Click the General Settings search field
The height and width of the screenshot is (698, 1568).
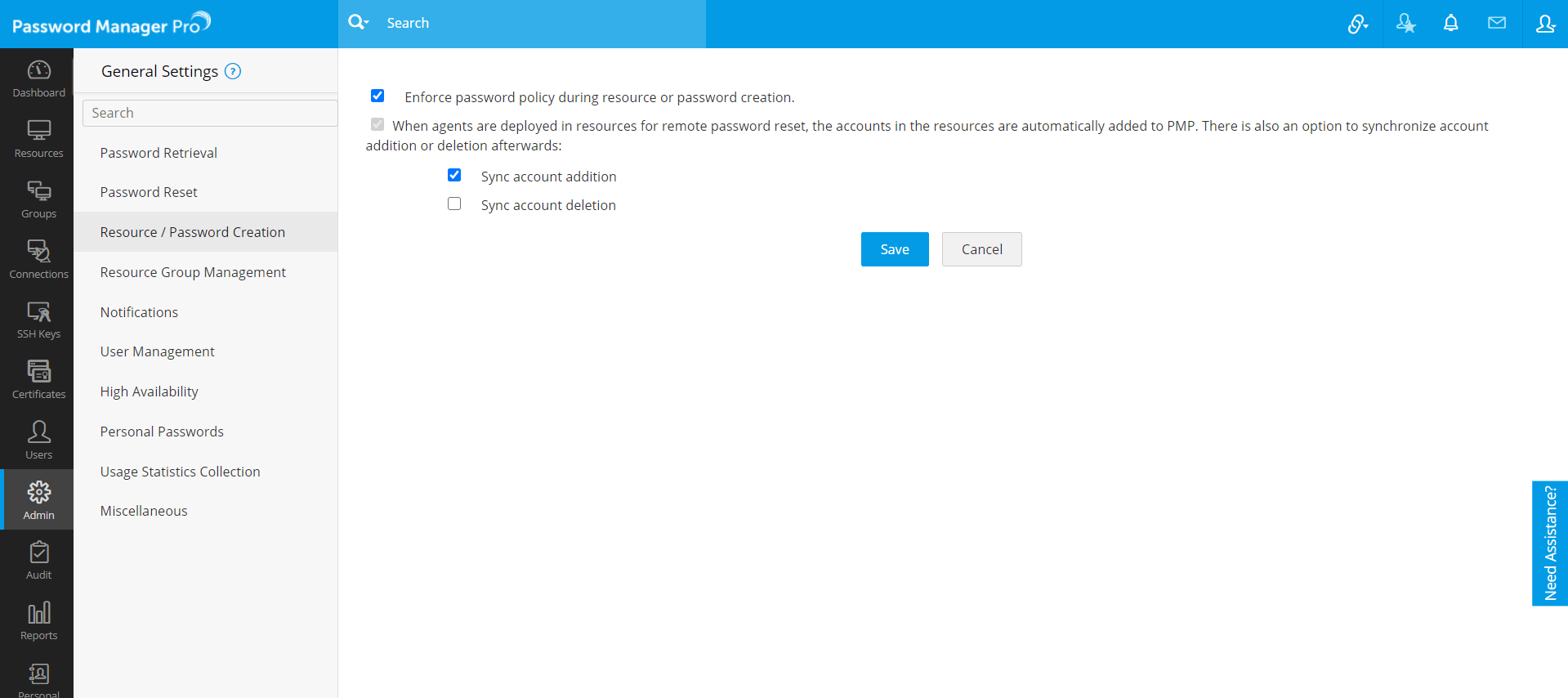coord(210,113)
